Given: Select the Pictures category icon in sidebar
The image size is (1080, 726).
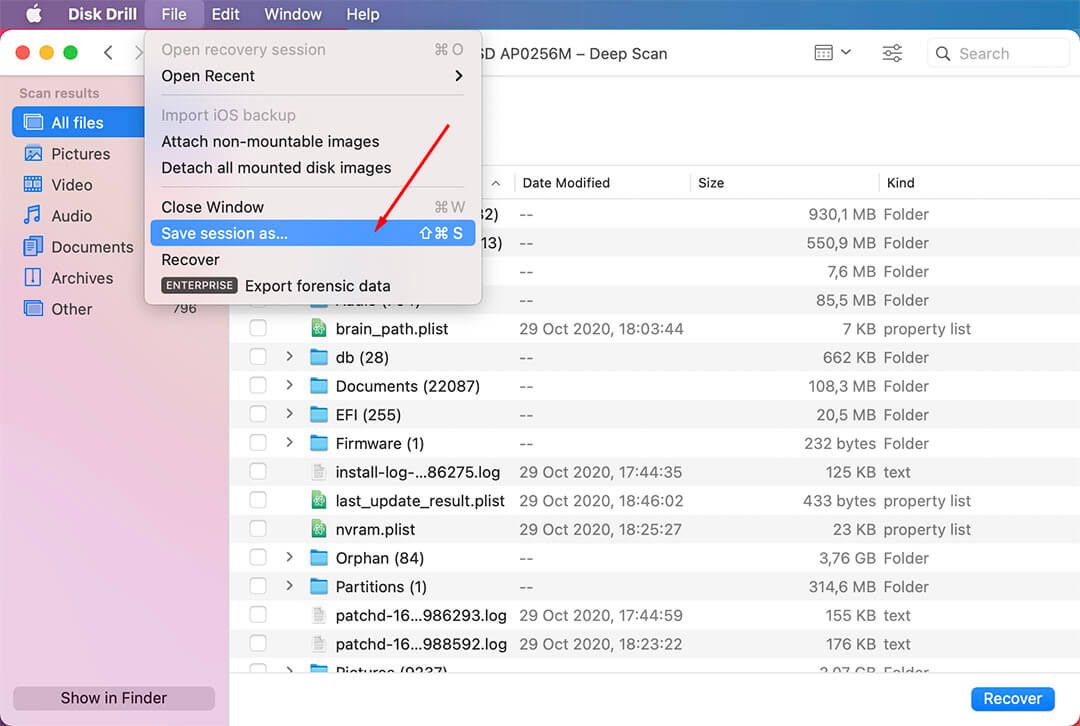Looking at the screenshot, I should coord(33,154).
